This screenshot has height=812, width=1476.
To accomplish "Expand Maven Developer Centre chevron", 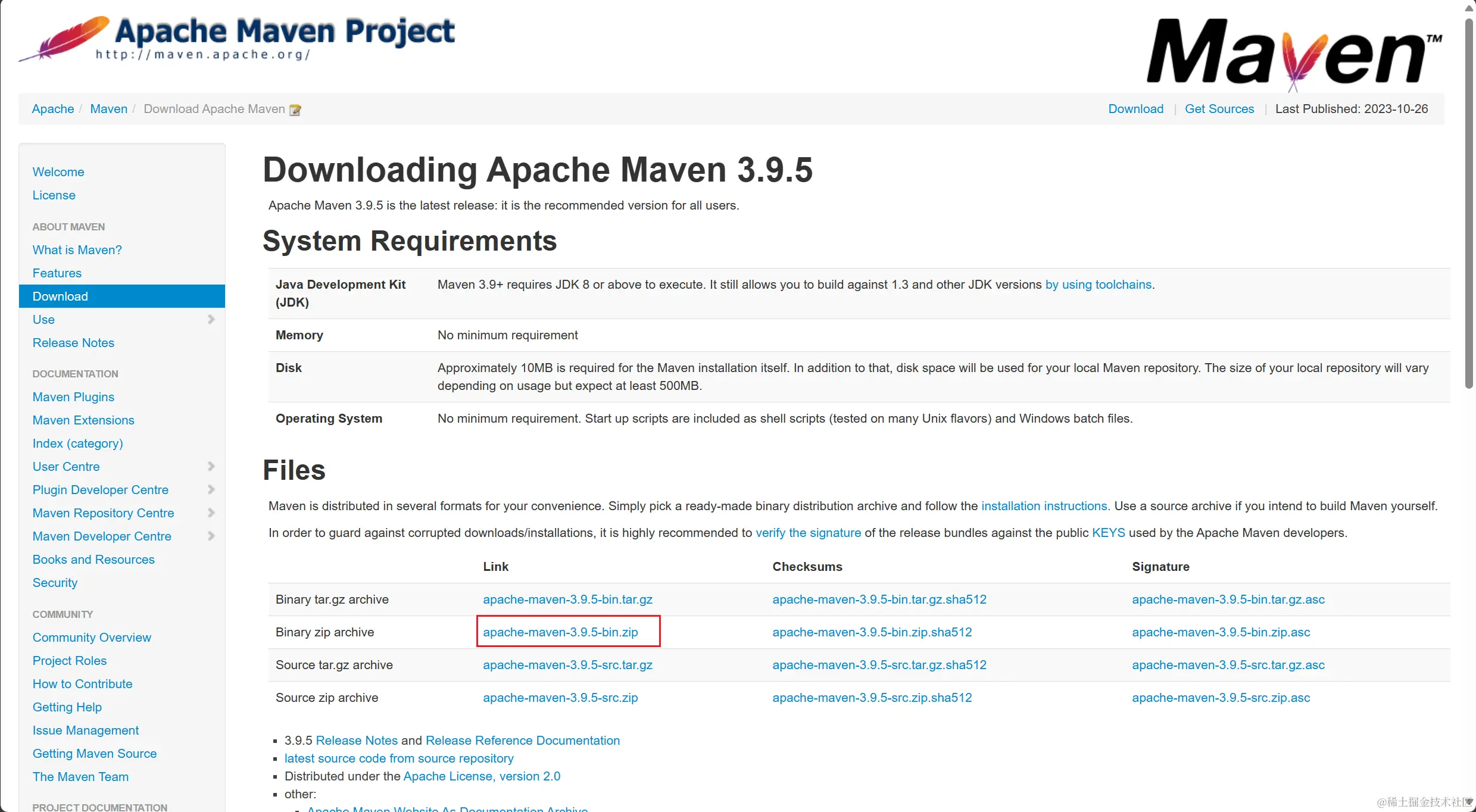I will [x=211, y=536].
